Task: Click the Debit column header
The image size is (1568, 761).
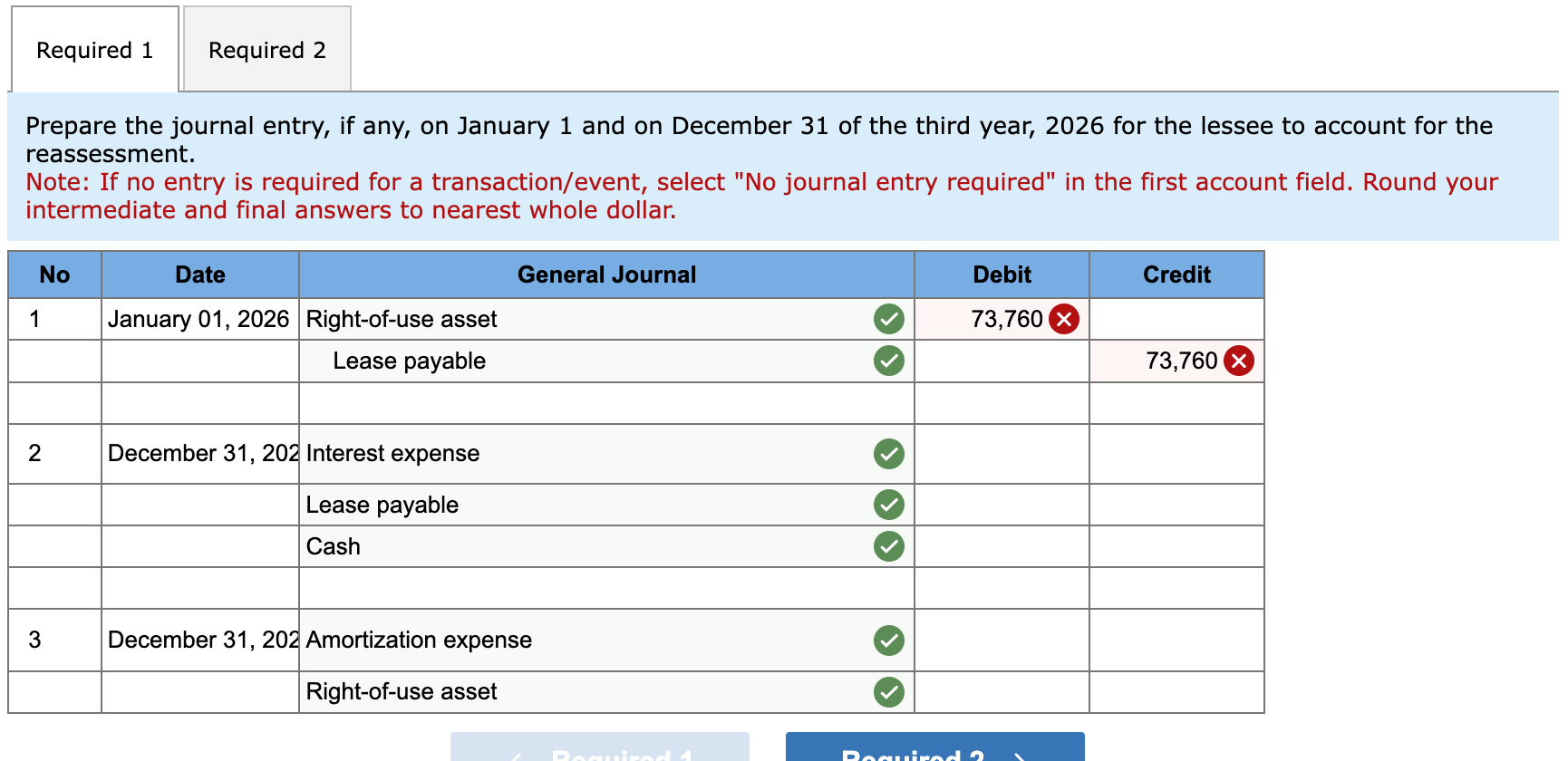Action: click(1002, 275)
